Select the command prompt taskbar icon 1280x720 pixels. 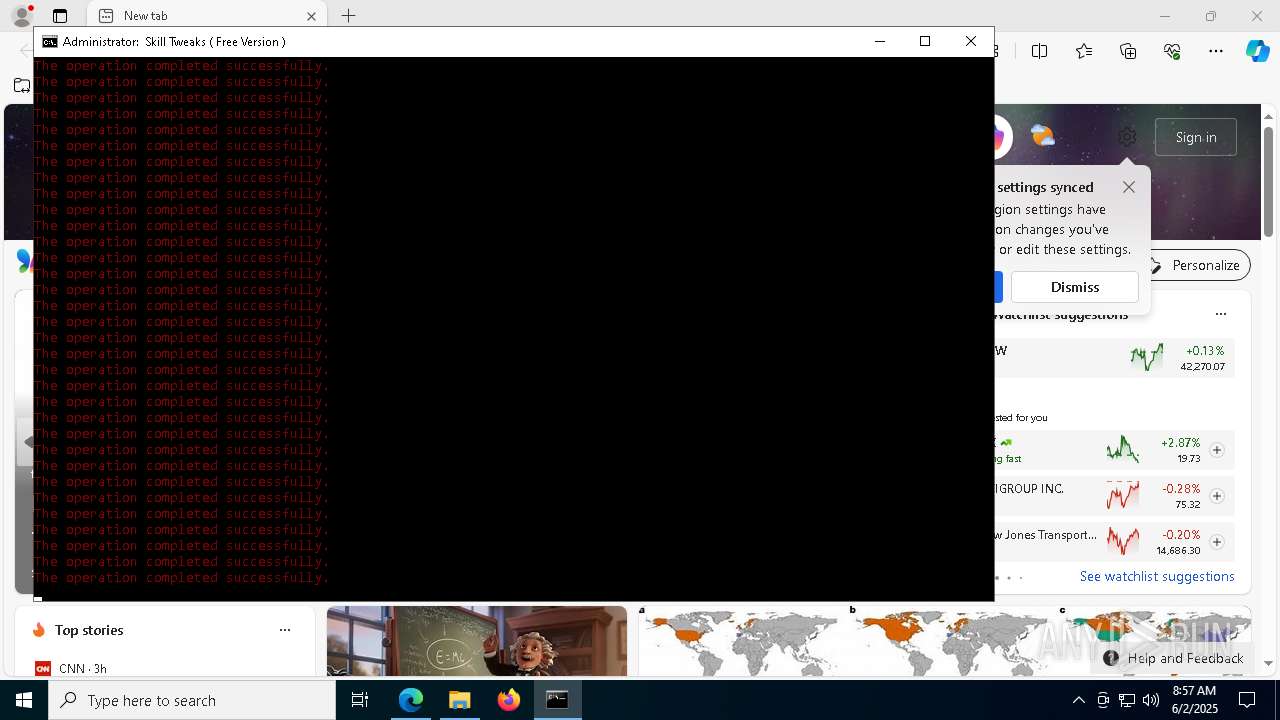pyautogui.click(x=557, y=700)
